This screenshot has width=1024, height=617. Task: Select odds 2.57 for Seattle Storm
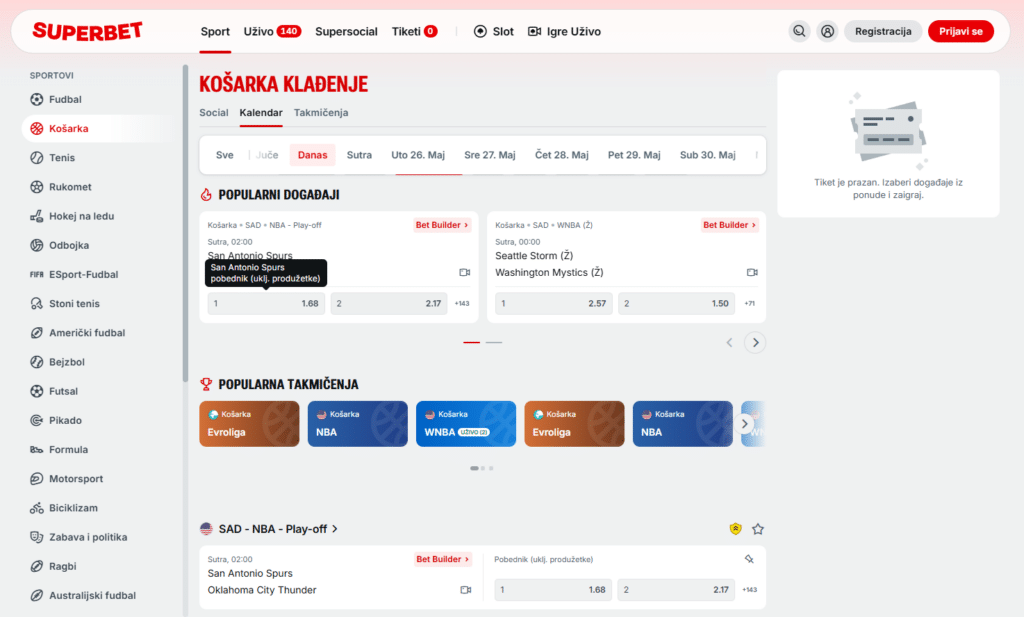point(553,304)
